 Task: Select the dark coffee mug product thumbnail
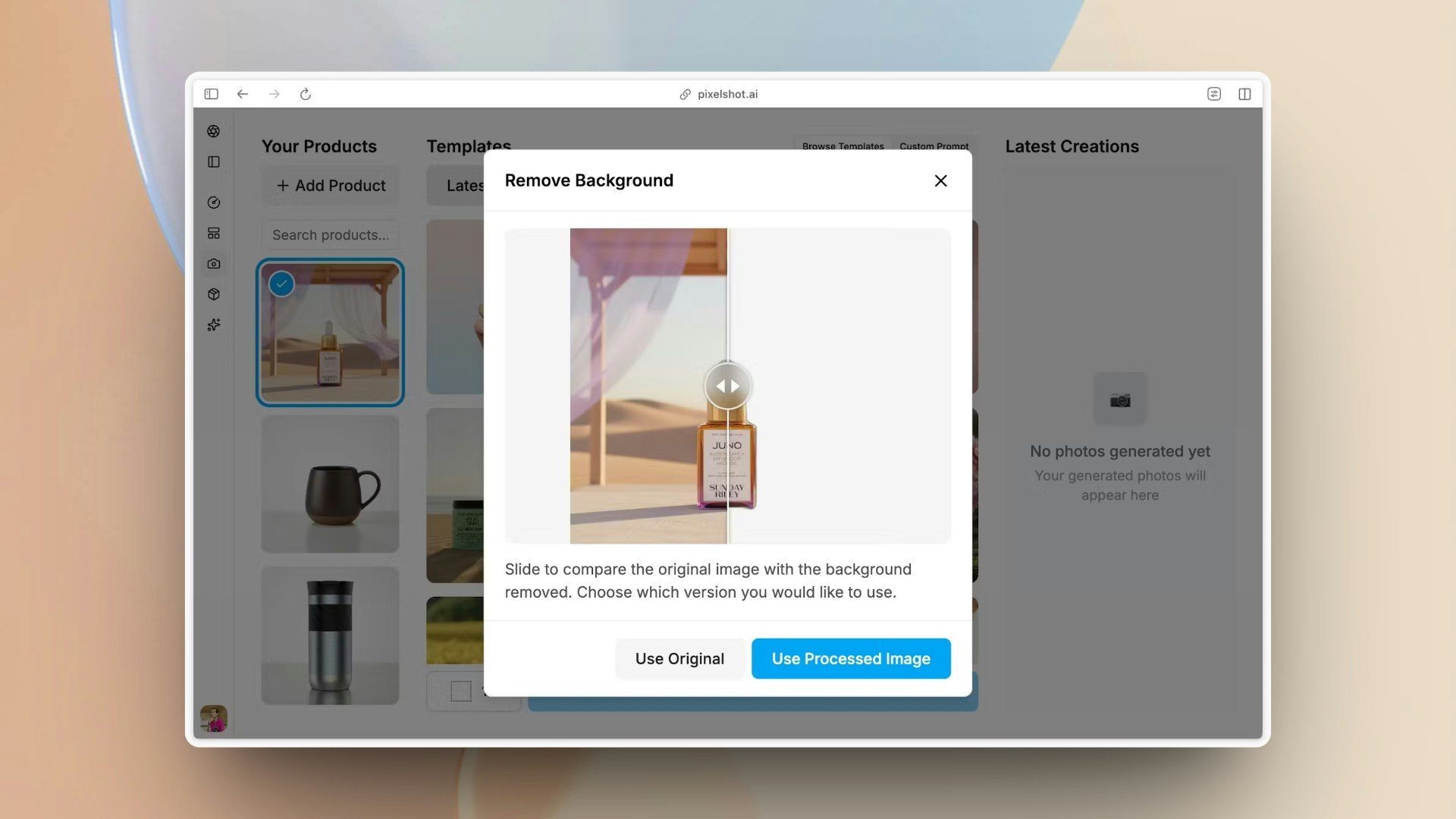click(330, 484)
